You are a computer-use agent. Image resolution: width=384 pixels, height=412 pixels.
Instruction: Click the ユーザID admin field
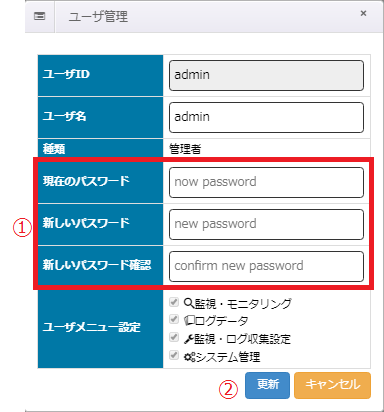coord(266,75)
